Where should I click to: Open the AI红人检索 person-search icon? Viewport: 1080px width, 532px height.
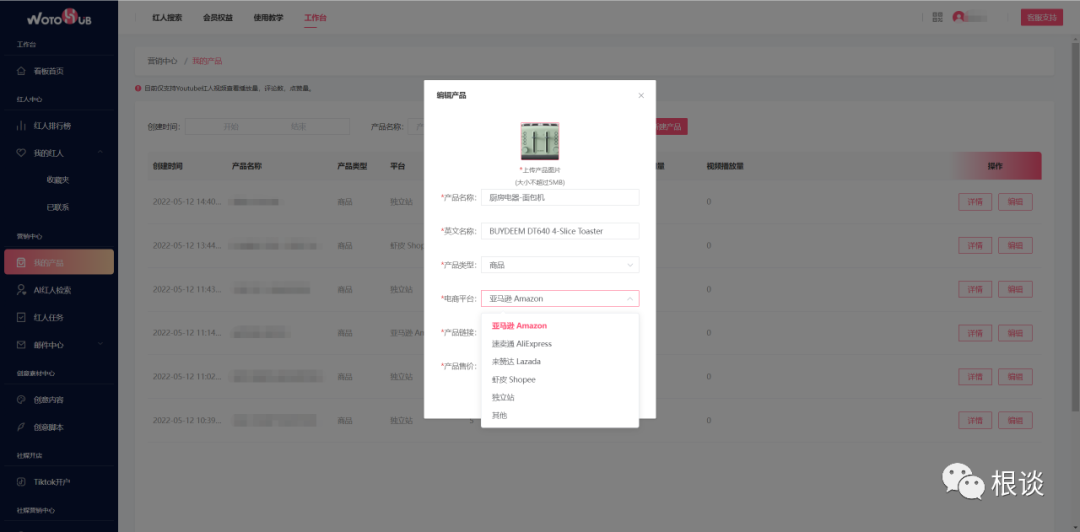point(21,290)
